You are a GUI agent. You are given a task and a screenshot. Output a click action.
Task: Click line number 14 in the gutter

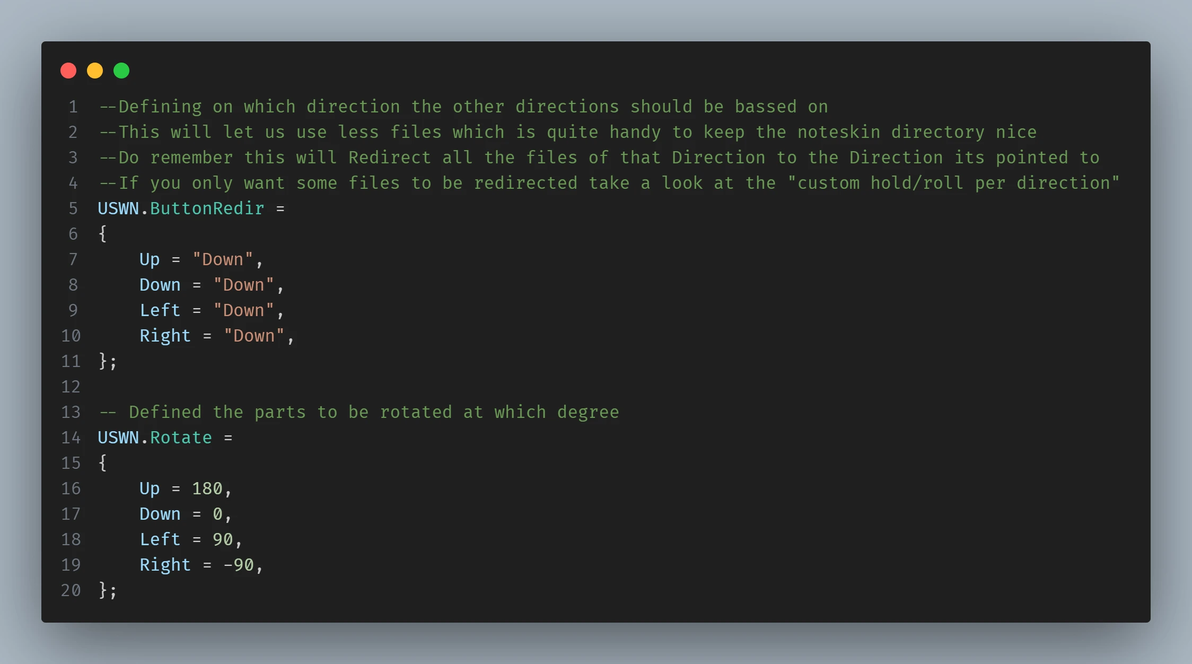pos(70,438)
